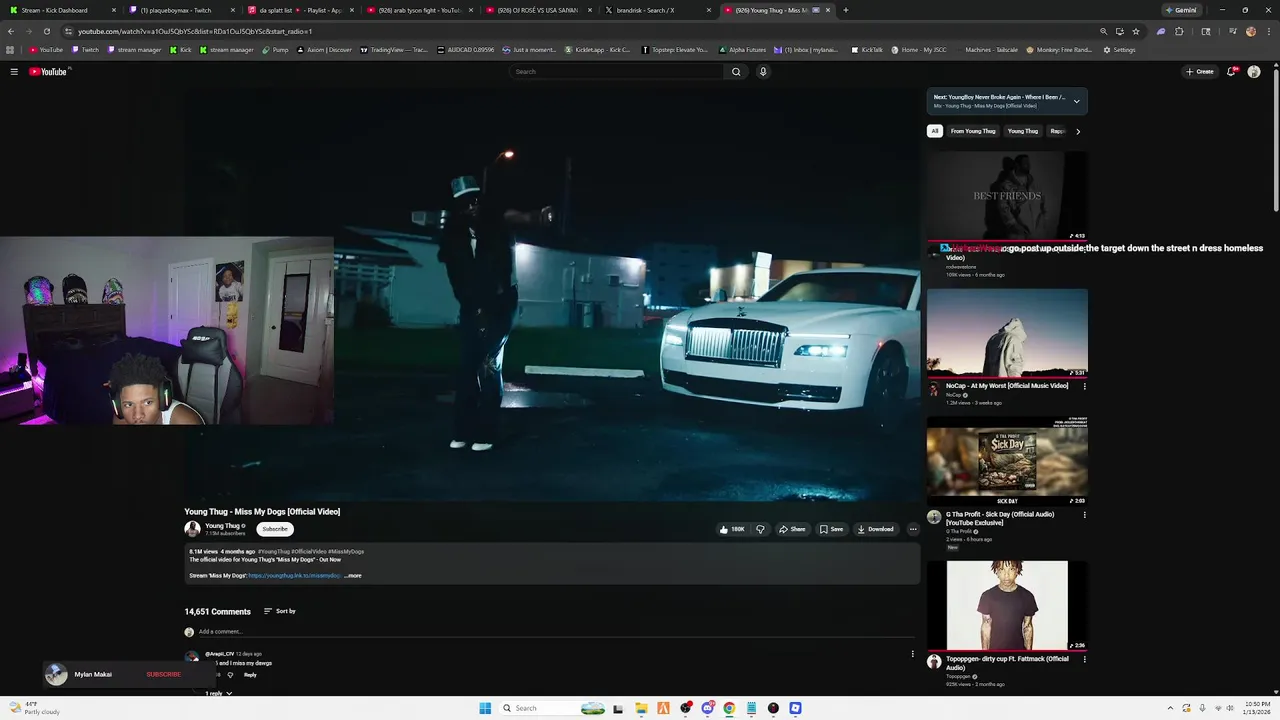Image resolution: width=1280 pixels, height=720 pixels.
Task: Click the Share button
Action: (x=792, y=529)
